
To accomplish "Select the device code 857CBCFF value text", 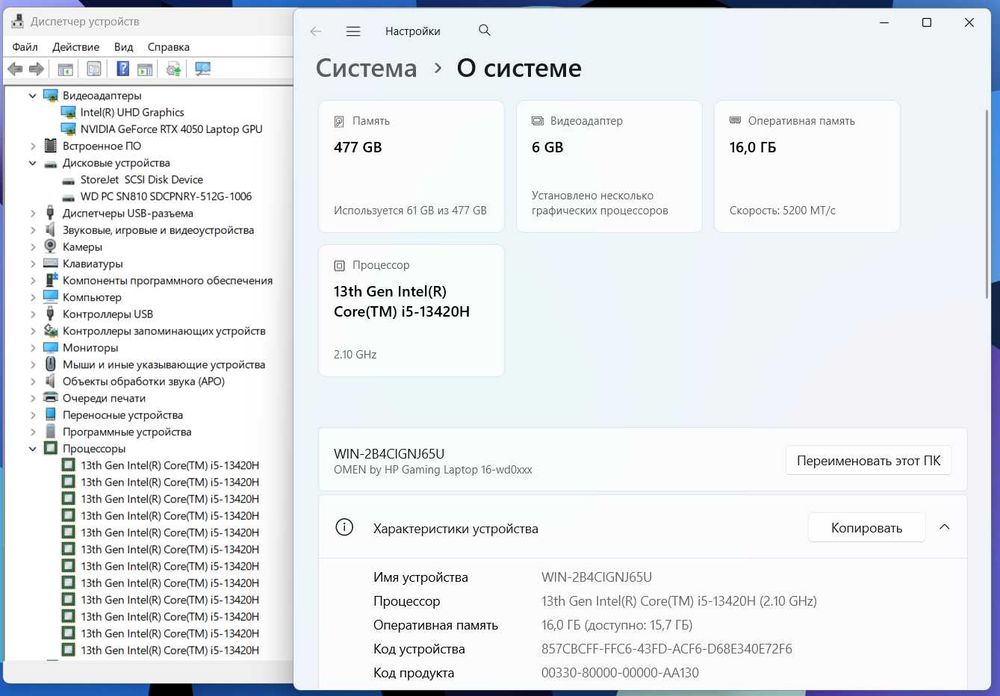I will 666,649.
